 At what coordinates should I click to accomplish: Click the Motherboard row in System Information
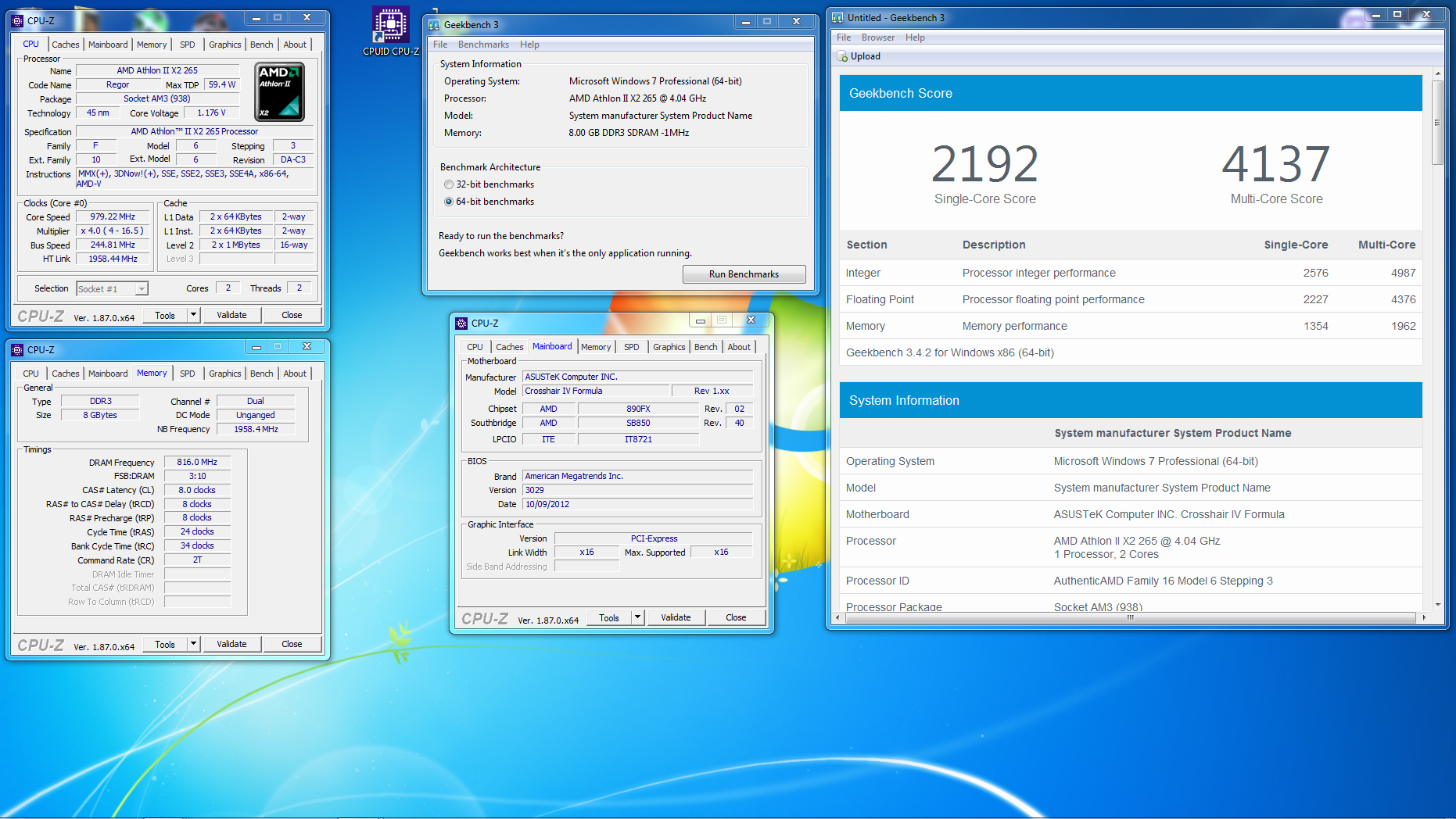(1131, 514)
